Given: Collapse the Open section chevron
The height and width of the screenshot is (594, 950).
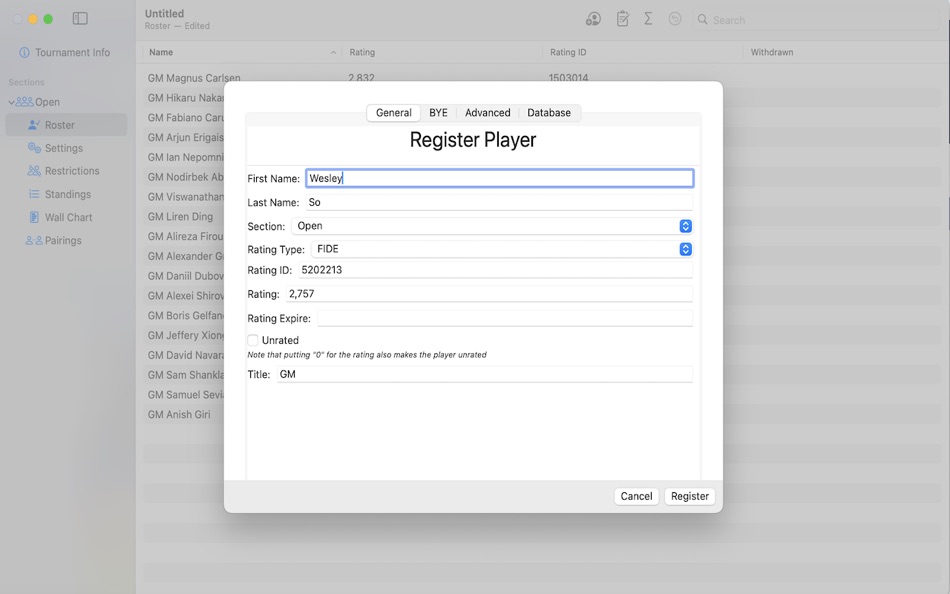Looking at the screenshot, I should click(13, 101).
